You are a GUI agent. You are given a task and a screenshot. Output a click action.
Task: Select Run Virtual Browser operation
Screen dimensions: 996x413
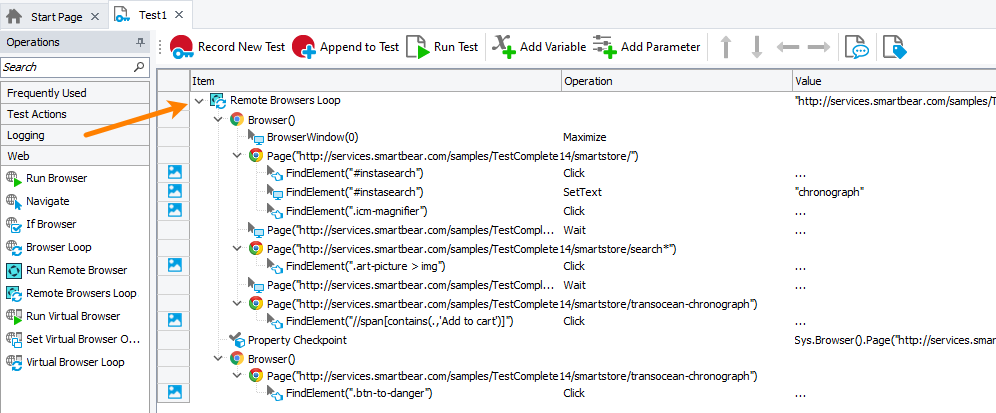(x=64, y=316)
